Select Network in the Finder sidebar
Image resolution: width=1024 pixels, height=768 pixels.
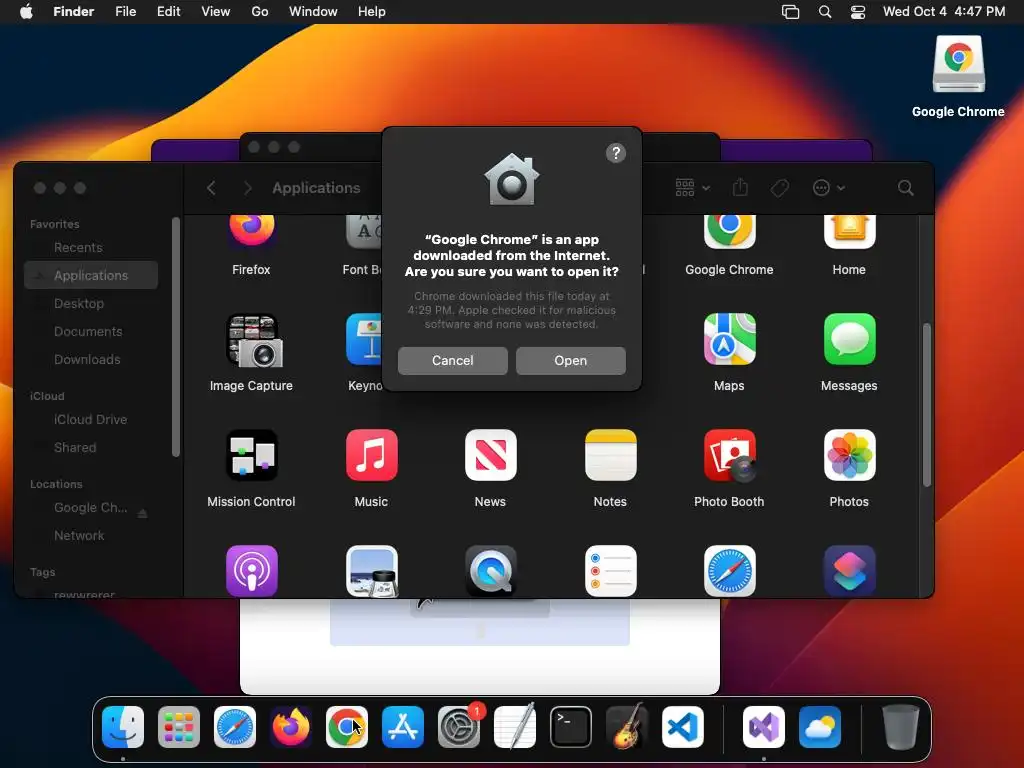pyautogui.click(x=91, y=536)
